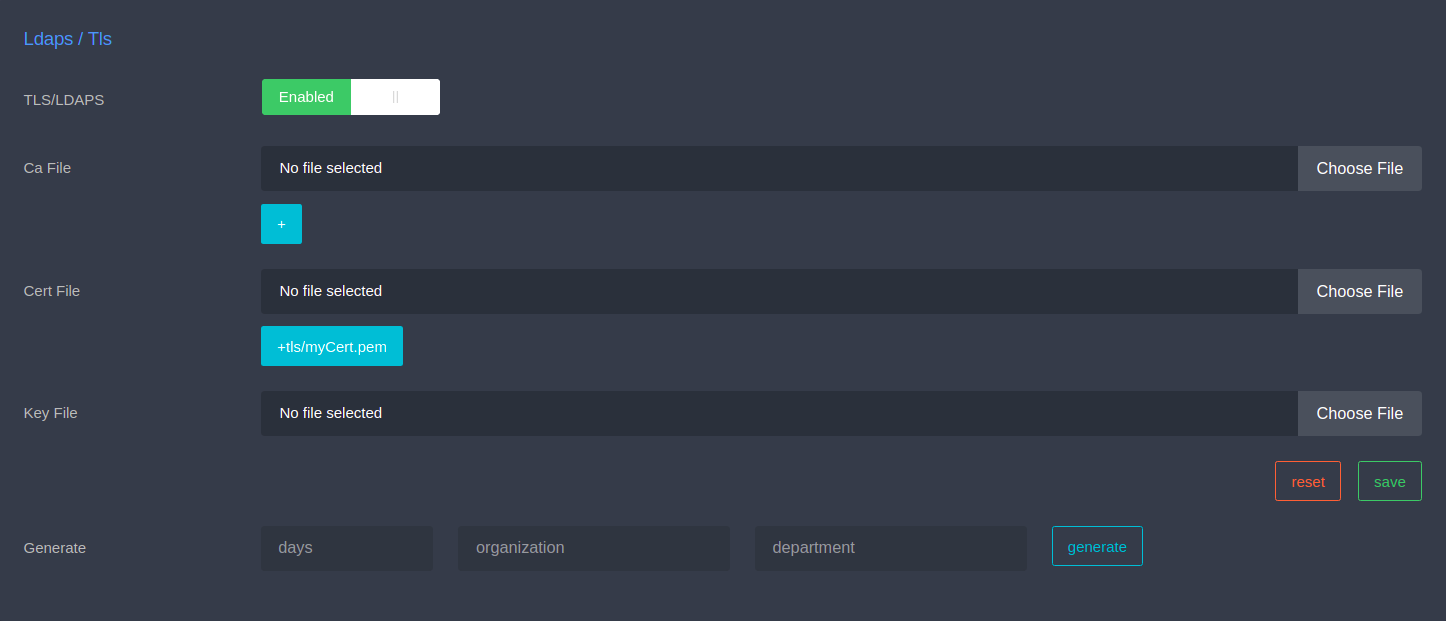Click the generate certificate button
Viewport: 1446px width, 621px height.
point(1097,546)
